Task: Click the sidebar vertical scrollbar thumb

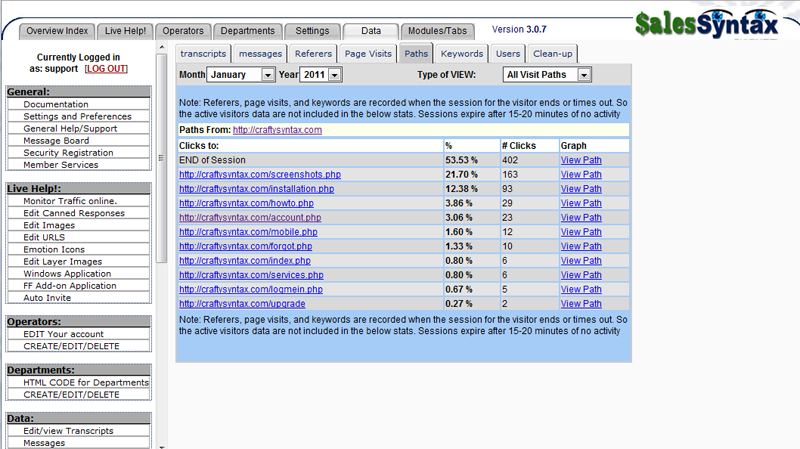Action: [162, 158]
